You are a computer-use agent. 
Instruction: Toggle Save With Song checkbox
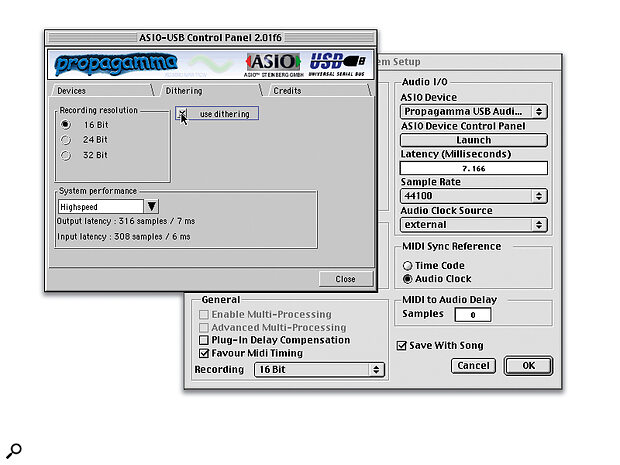tap(401, 346)
